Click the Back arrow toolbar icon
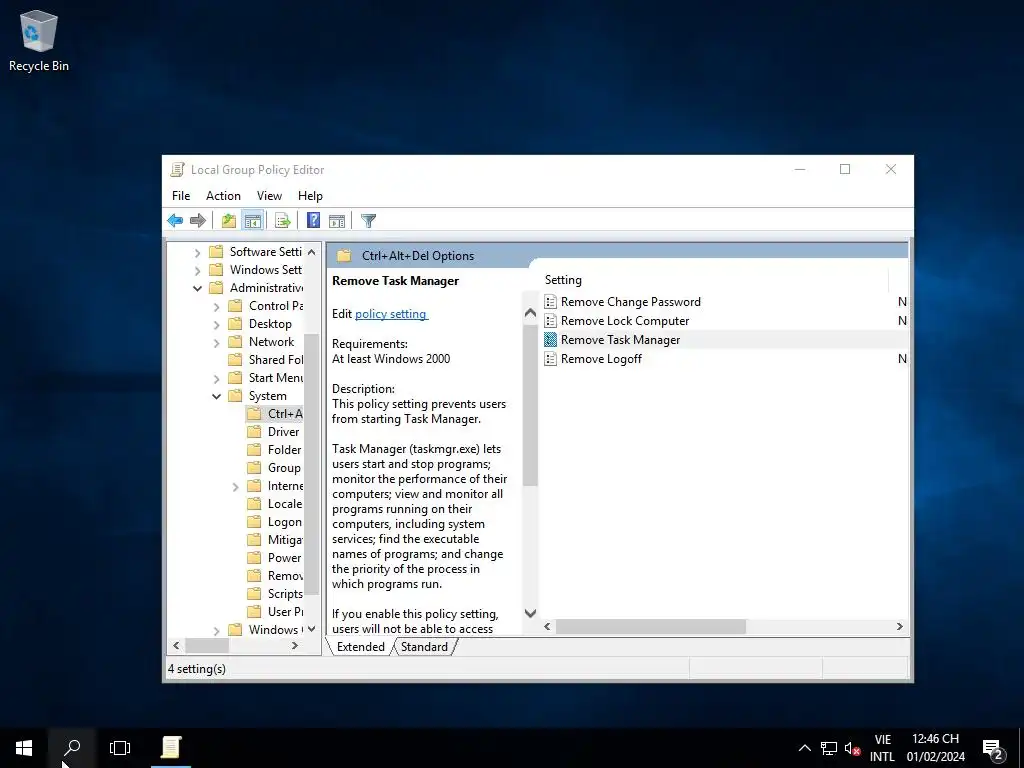1024x768 pixels. point(175,221)
